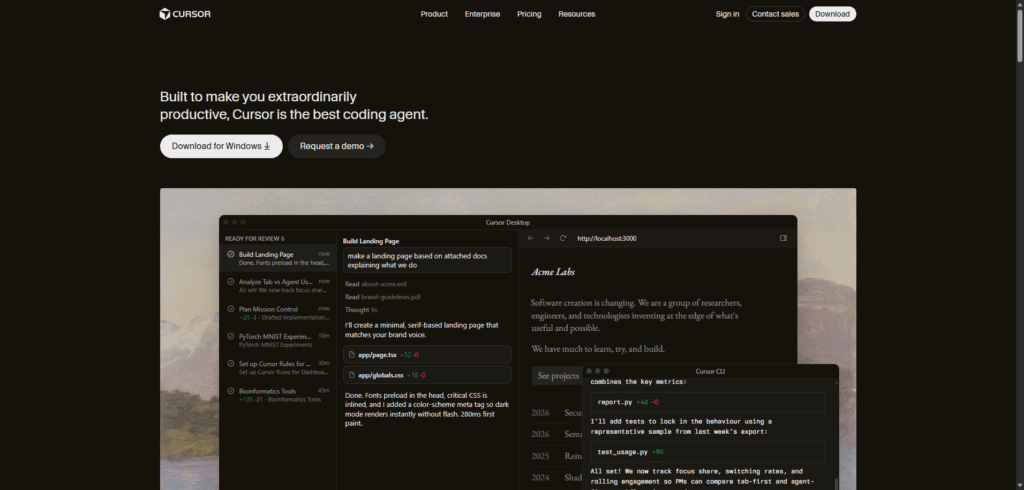Select the PyTorch MNIST Experiments task
The height and width of the screenshot is (490, 1024).
point(278,340)
